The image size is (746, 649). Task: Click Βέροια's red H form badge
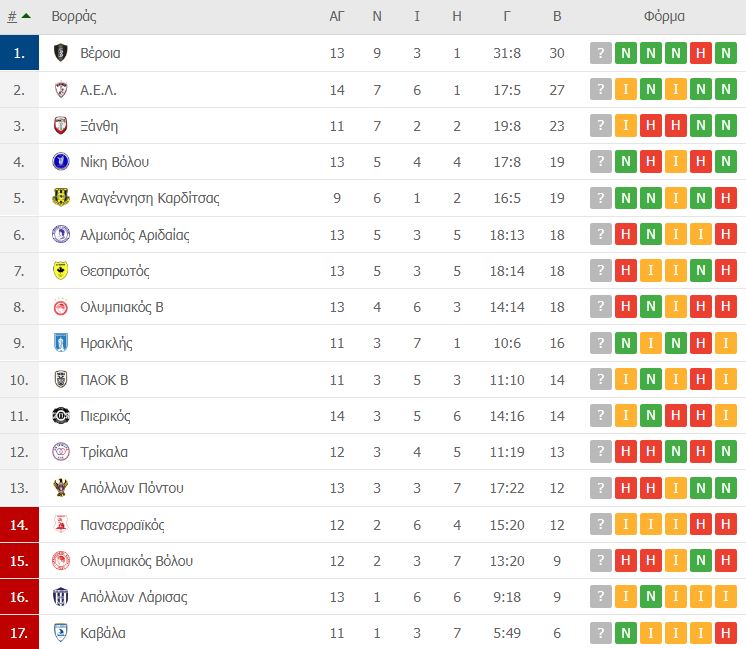(700, 53)
